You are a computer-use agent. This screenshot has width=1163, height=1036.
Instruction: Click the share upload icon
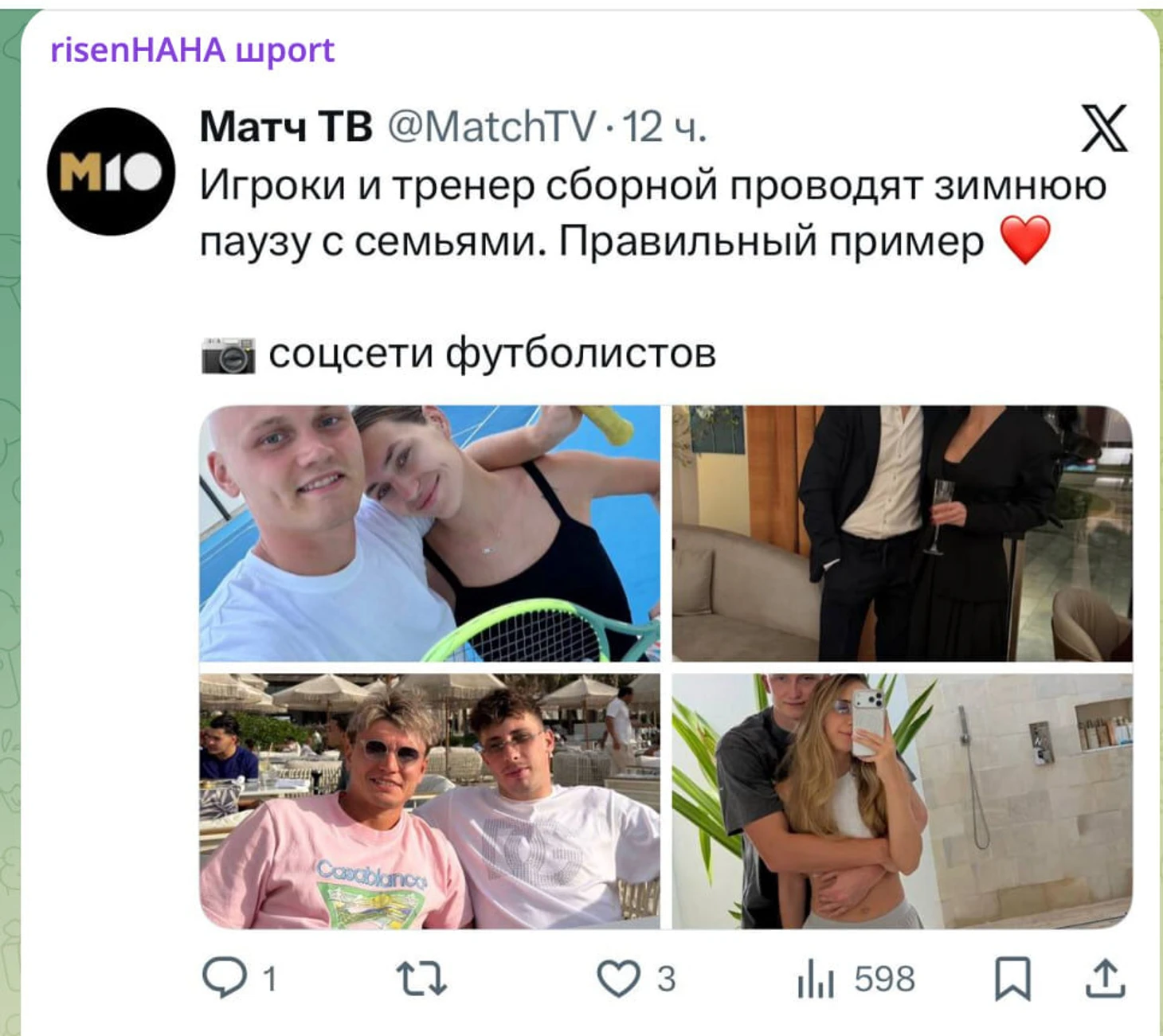click(x=1106, y=978)
